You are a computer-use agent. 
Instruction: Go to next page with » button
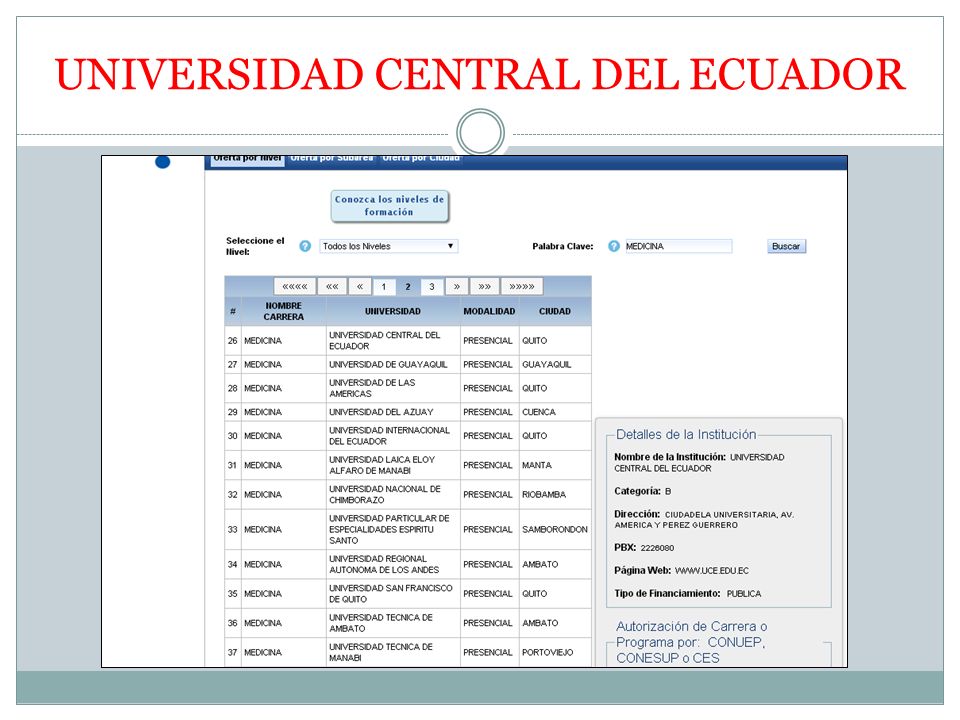coord(457,286)
